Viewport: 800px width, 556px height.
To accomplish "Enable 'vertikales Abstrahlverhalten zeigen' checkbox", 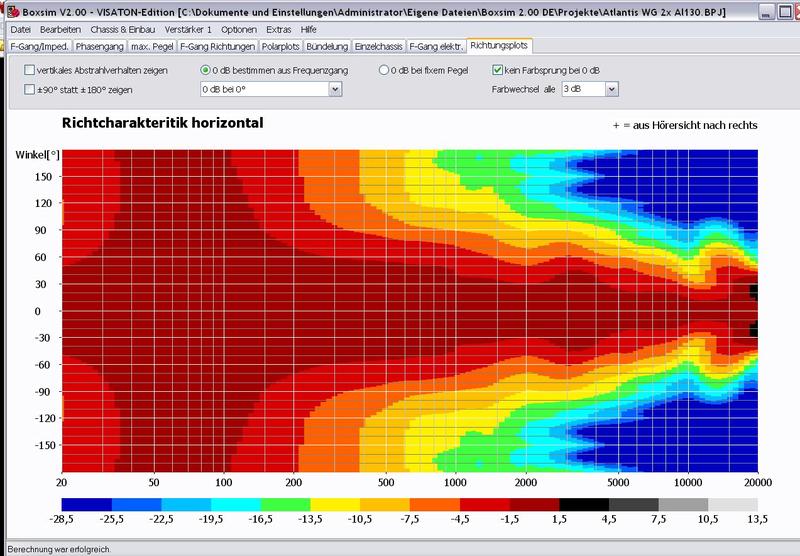I will coord(29,71).
